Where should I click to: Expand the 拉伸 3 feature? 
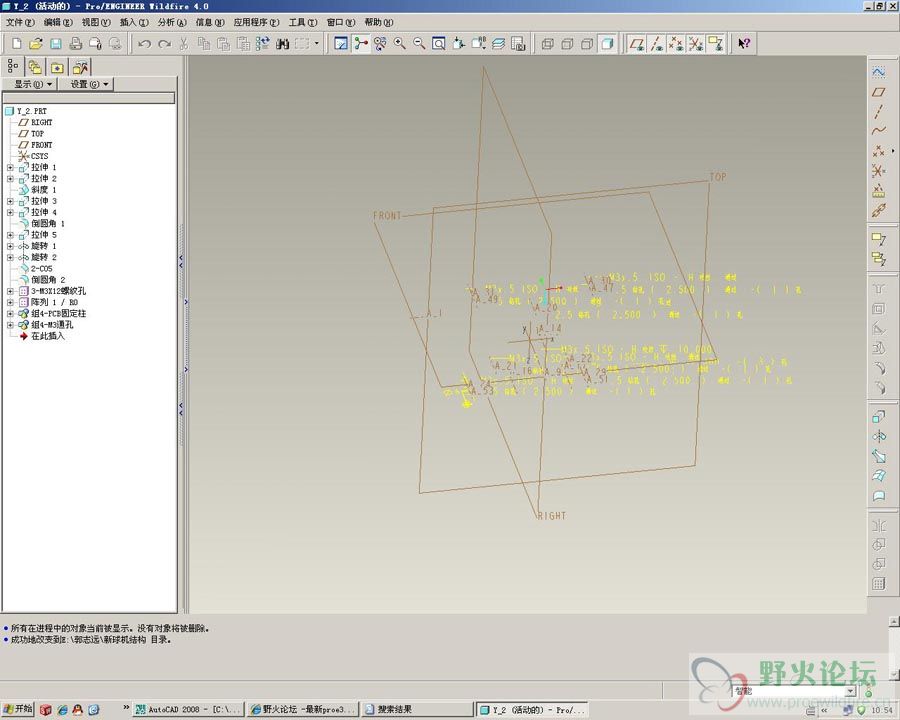[10, 202]
